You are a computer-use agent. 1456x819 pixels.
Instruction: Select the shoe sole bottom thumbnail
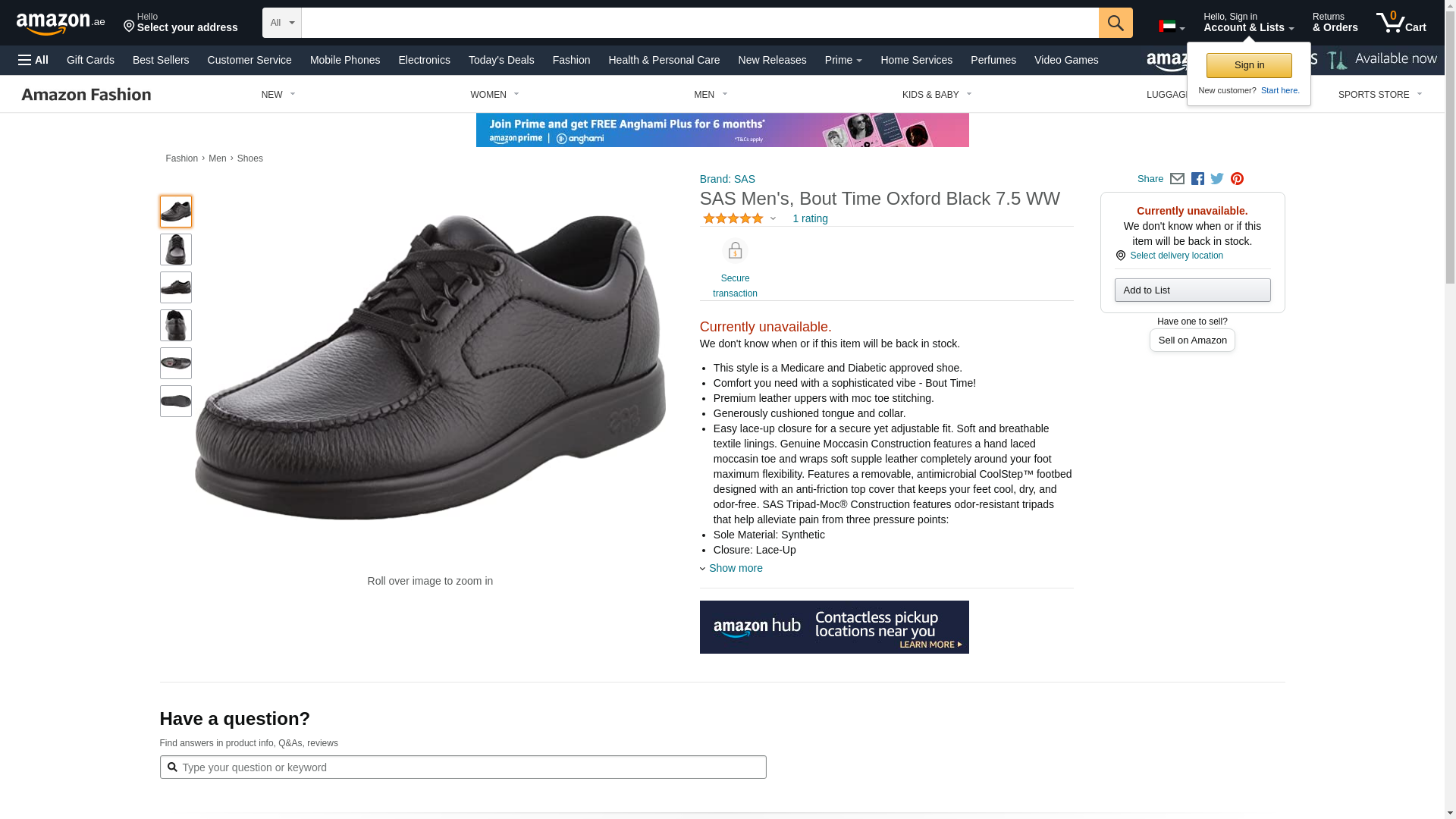[x=176, y=401]
